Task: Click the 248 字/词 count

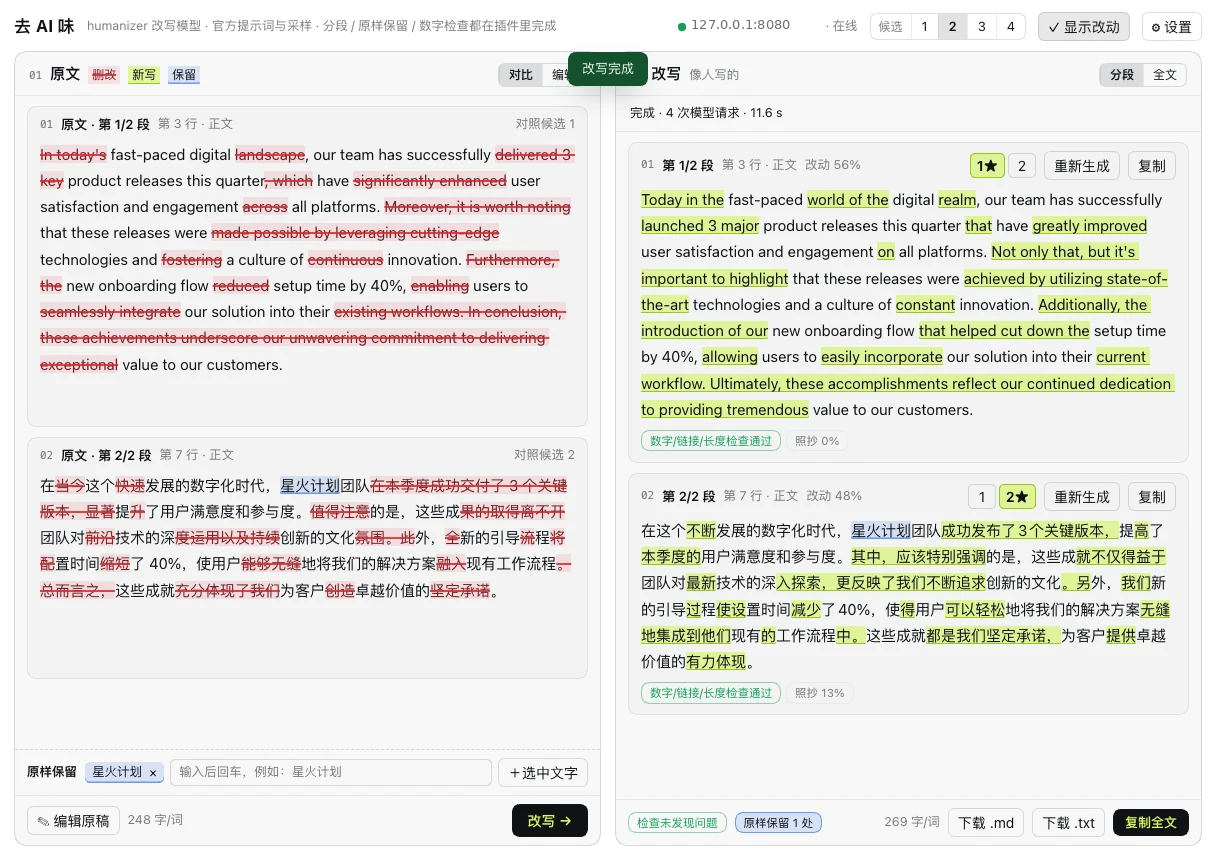Action: tap(155, 820)
